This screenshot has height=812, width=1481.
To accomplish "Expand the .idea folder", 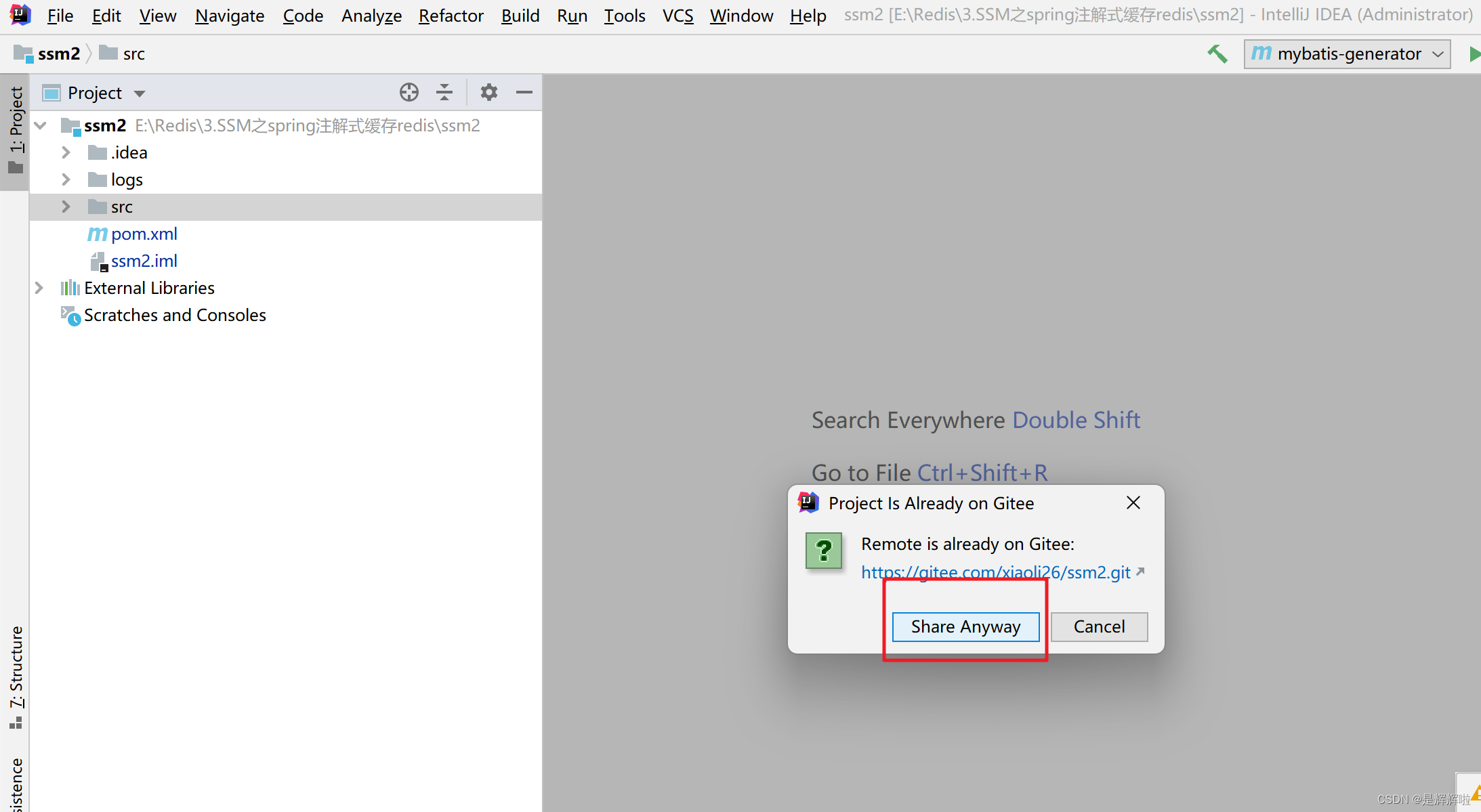I will click(x=66, y=152).
